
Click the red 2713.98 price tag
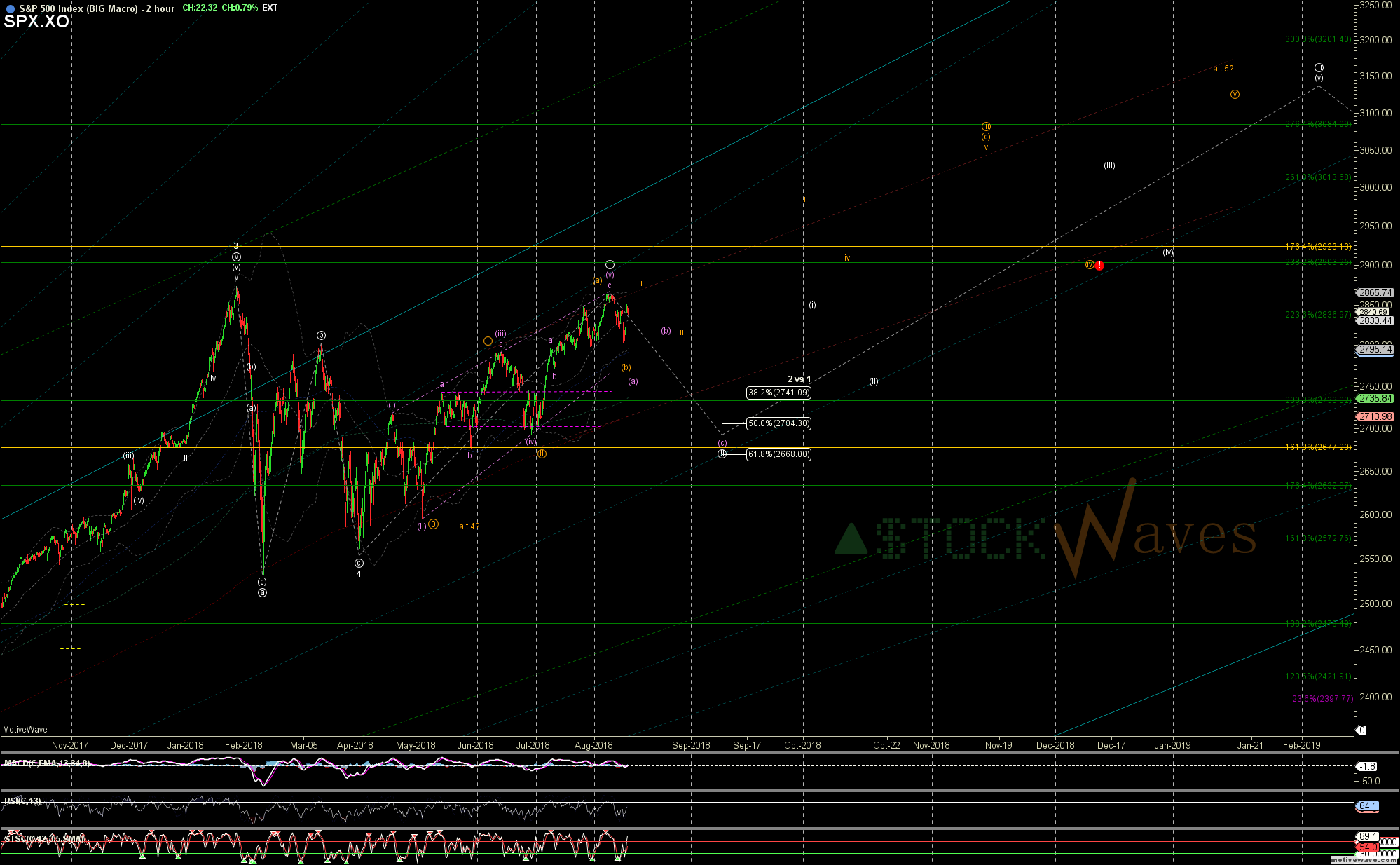(x=1375, y=416)
